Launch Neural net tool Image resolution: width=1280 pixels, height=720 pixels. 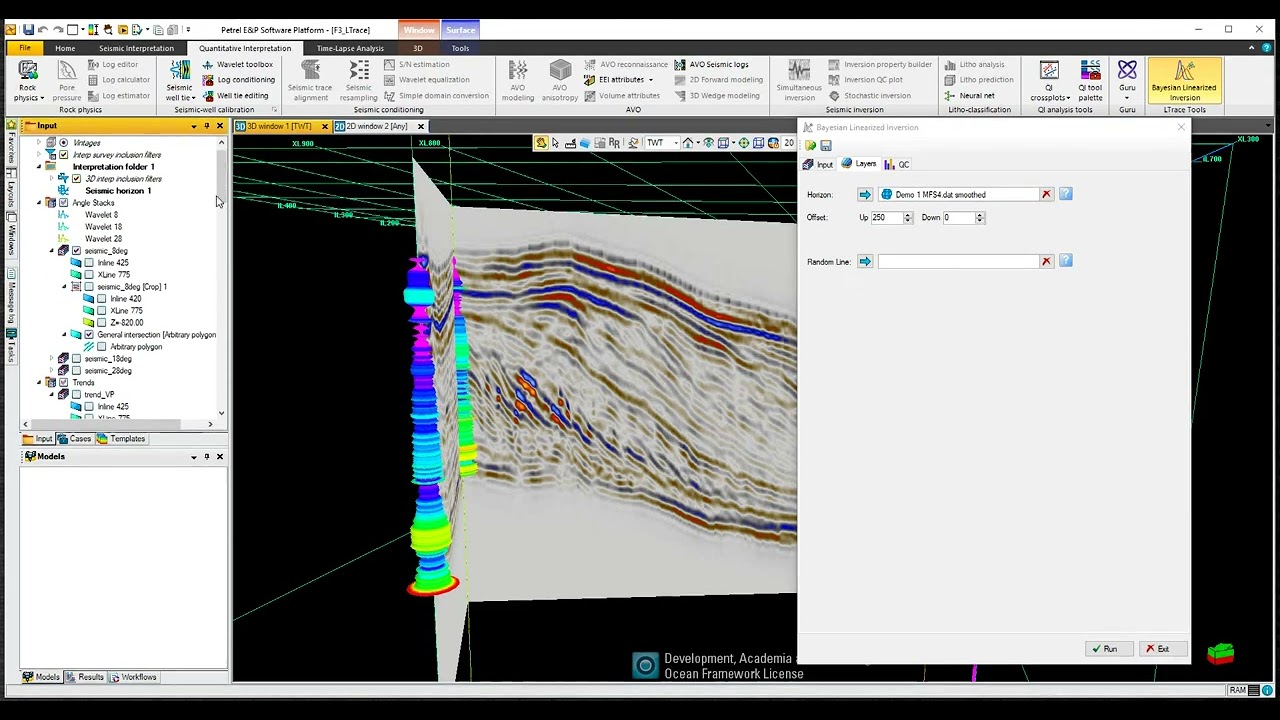[x=970, y=96]
